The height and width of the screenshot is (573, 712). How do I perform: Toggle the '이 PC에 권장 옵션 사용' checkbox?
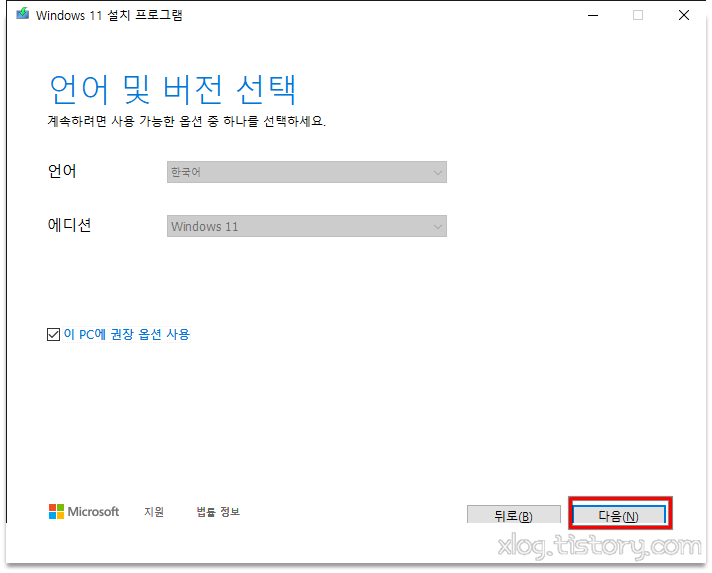point(53,335)
